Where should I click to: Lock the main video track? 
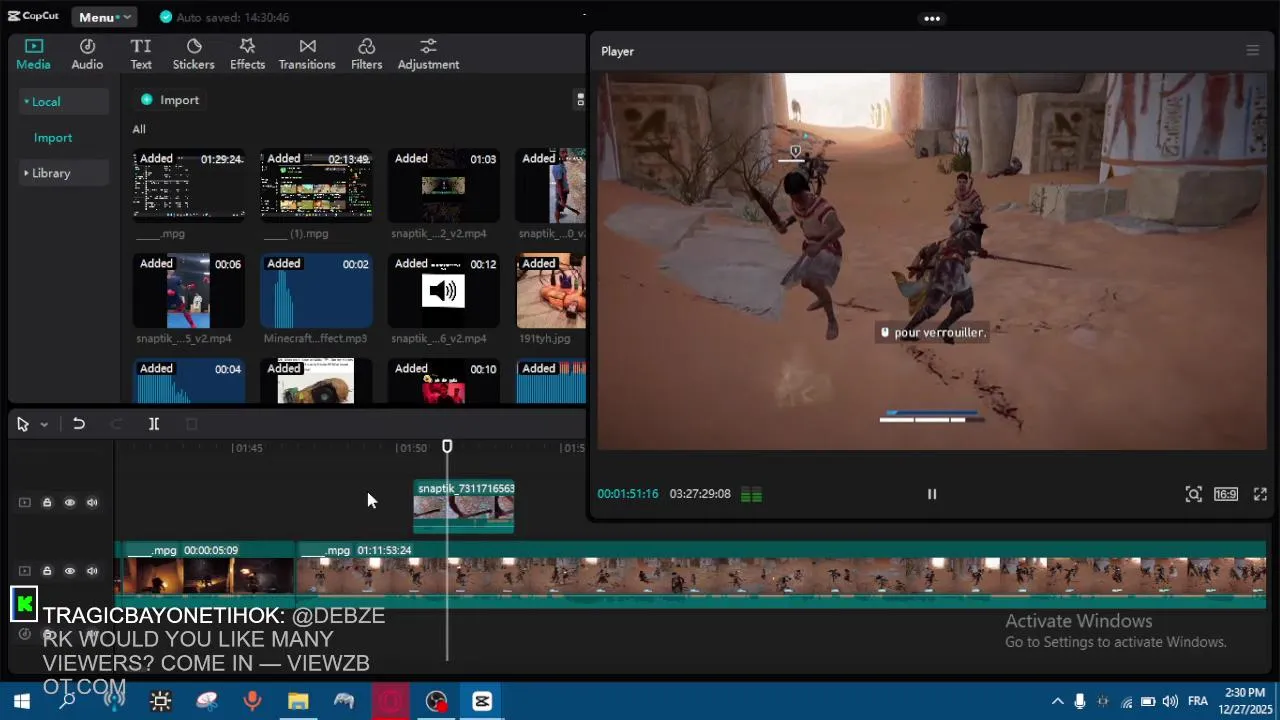tap(47, 571)
